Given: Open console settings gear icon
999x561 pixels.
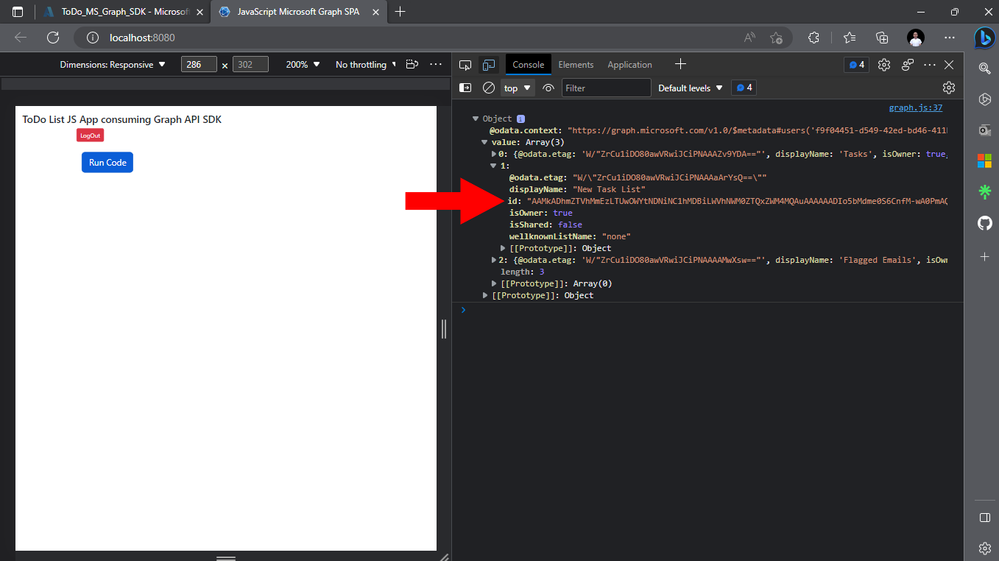Looking at the screenshot, I should pyautogui.click(x=949, y=88).
